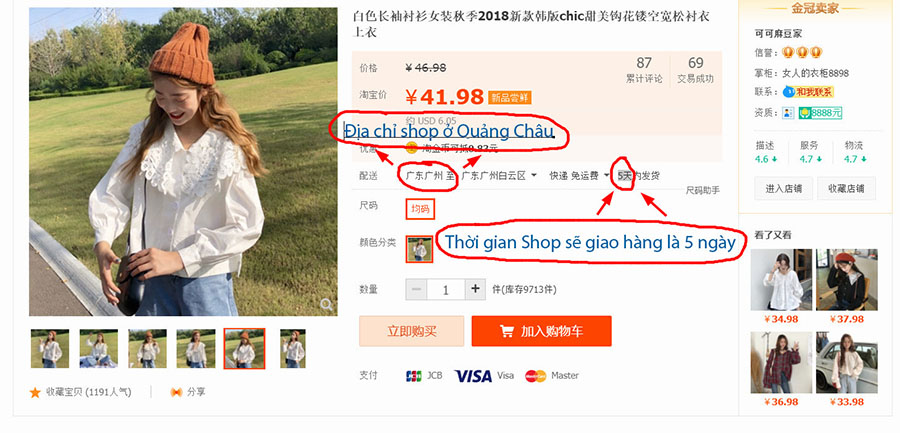
Task: Click the magnifier zoom icon on product photo
Action: 327,304
